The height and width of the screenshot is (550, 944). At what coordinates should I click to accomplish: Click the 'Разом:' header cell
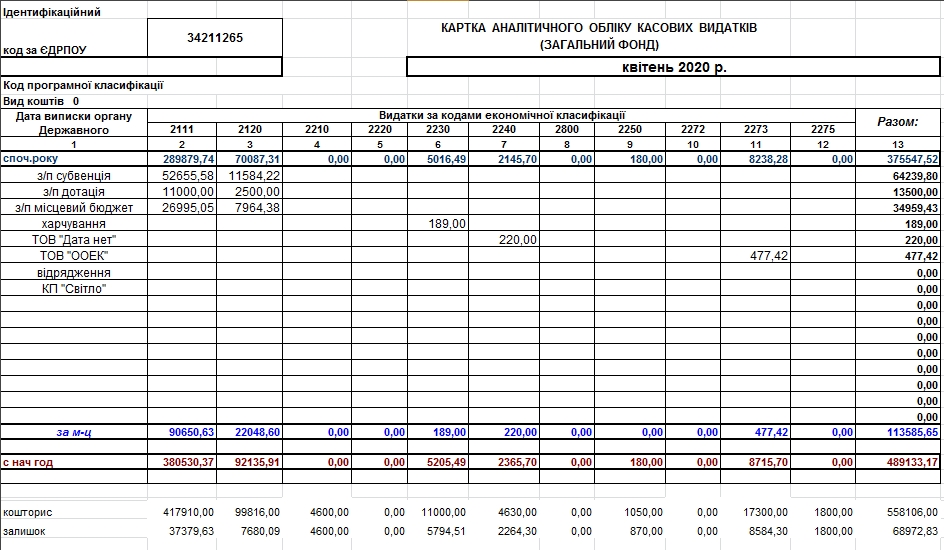pos(898,122)
